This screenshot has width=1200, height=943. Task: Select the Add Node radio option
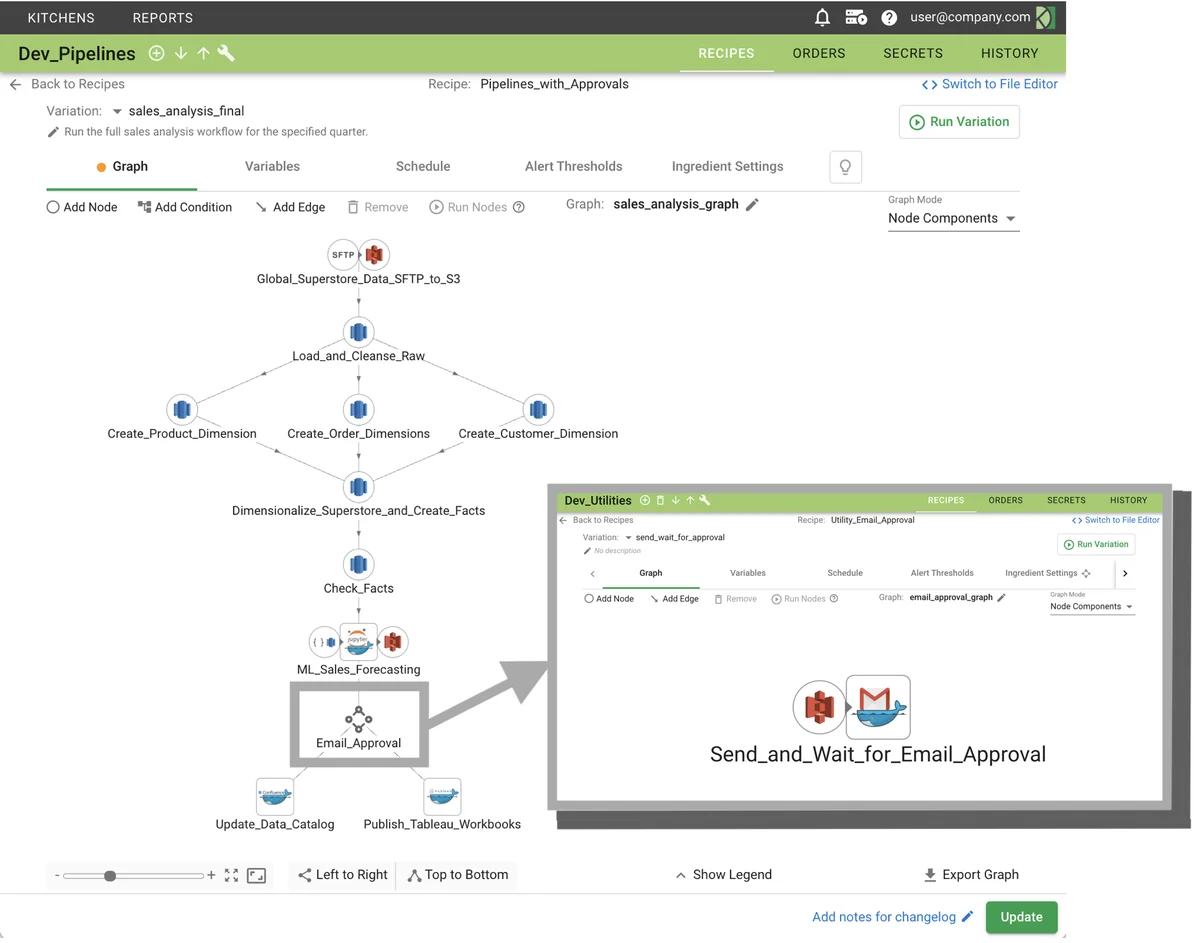point(53,207)
